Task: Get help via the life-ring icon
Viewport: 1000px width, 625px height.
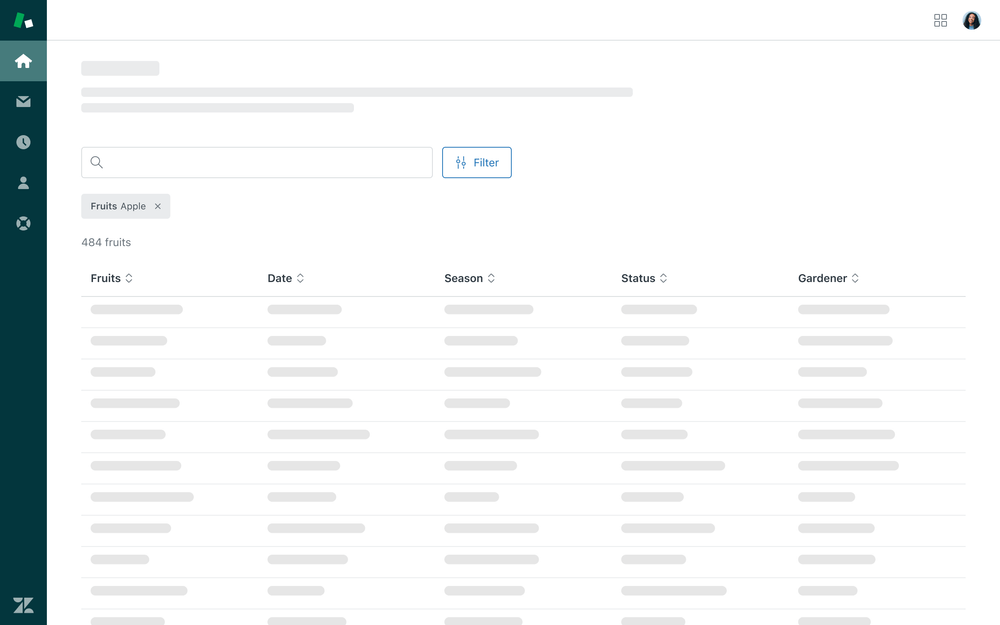Action: (x=22, y=223)
